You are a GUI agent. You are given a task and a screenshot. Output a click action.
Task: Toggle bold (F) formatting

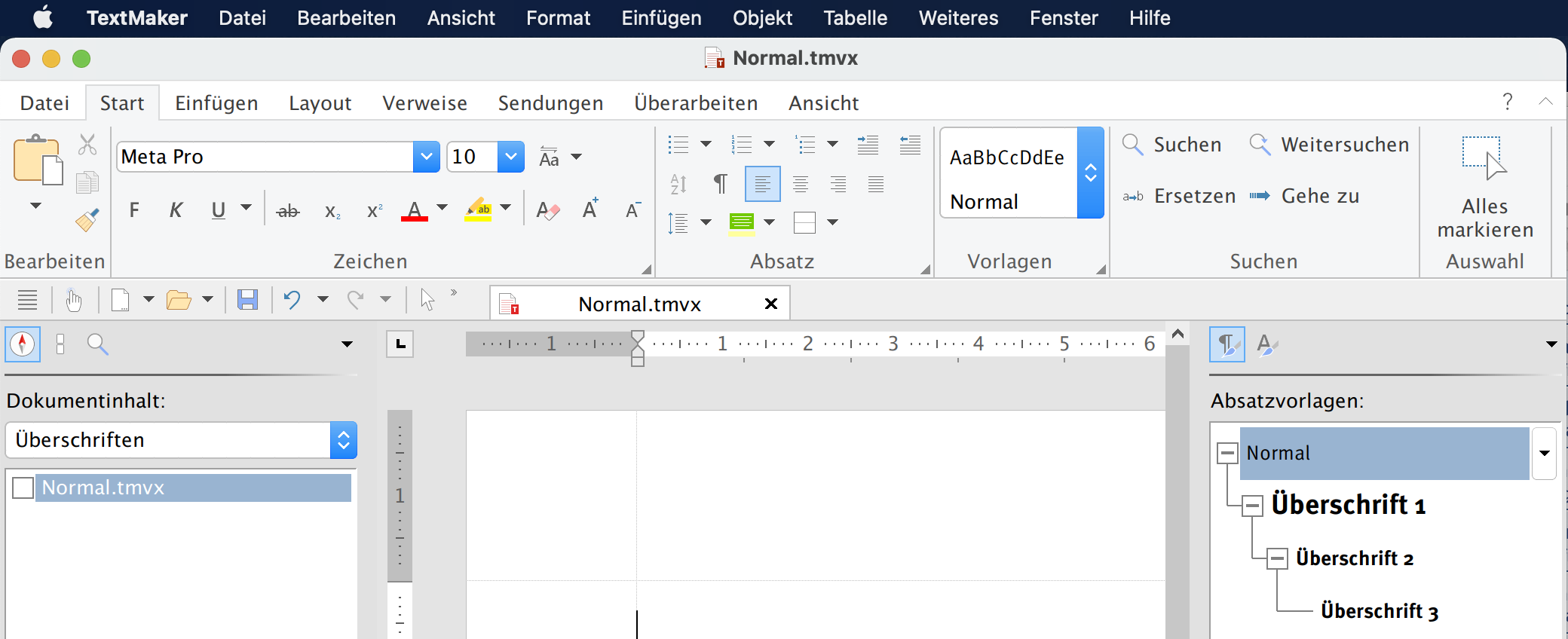point(134,210)
